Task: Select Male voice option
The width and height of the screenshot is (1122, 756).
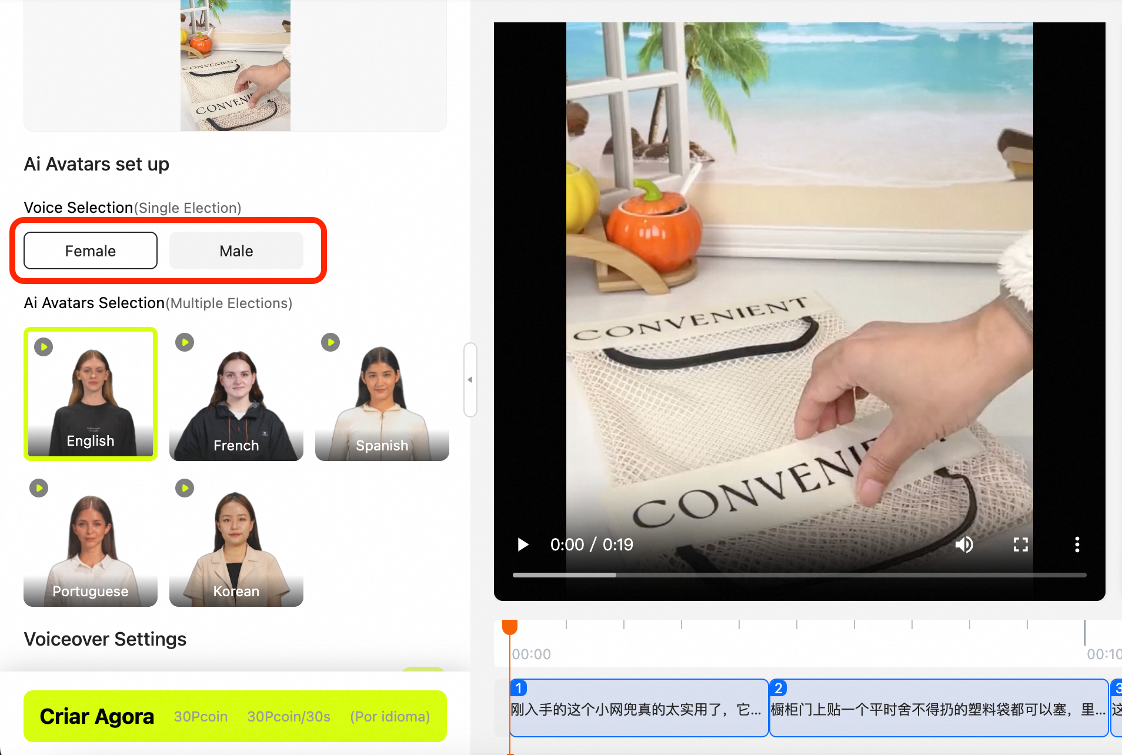Action: (236, 251)
